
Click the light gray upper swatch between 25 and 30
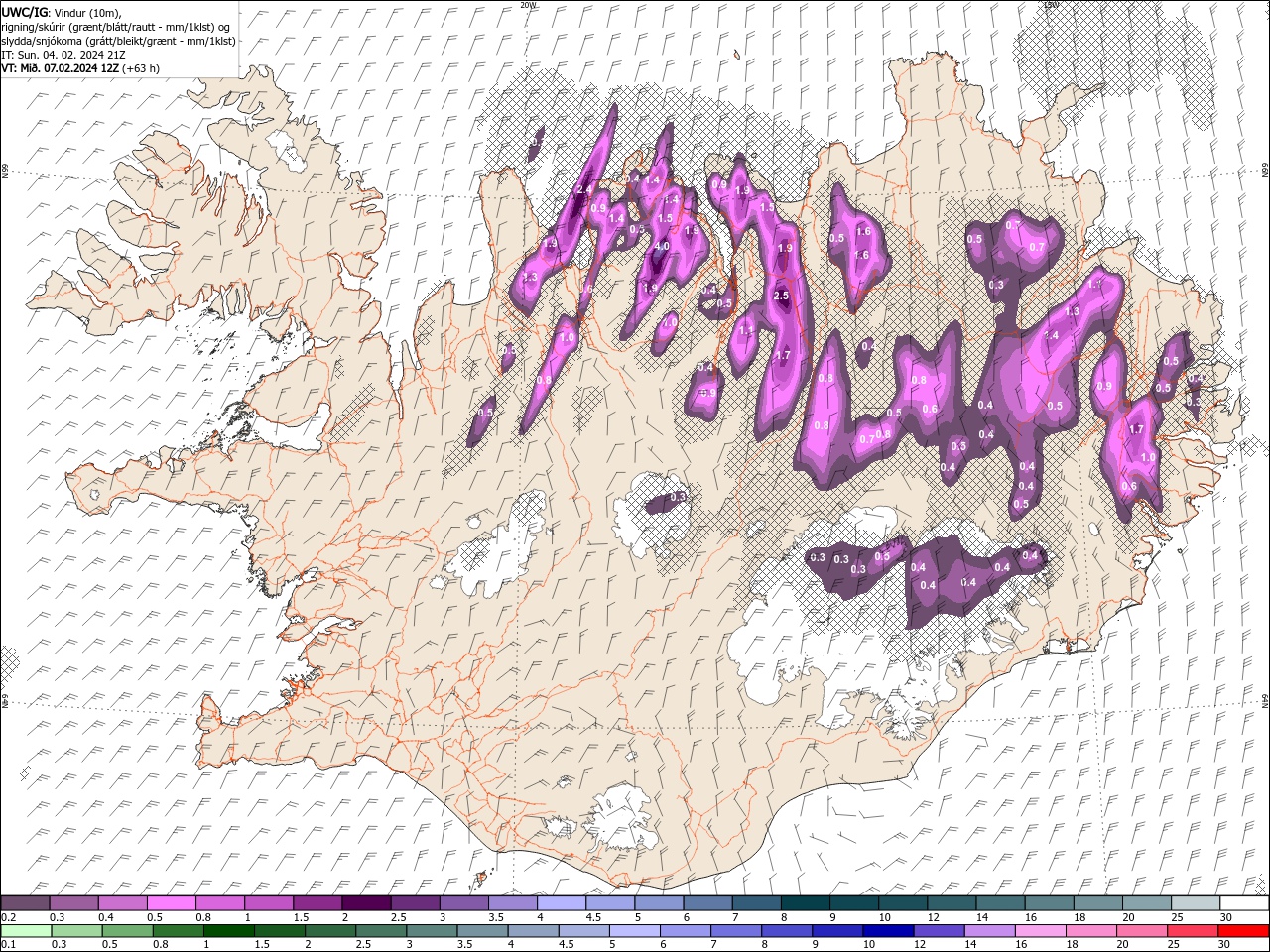(1195, 903)
